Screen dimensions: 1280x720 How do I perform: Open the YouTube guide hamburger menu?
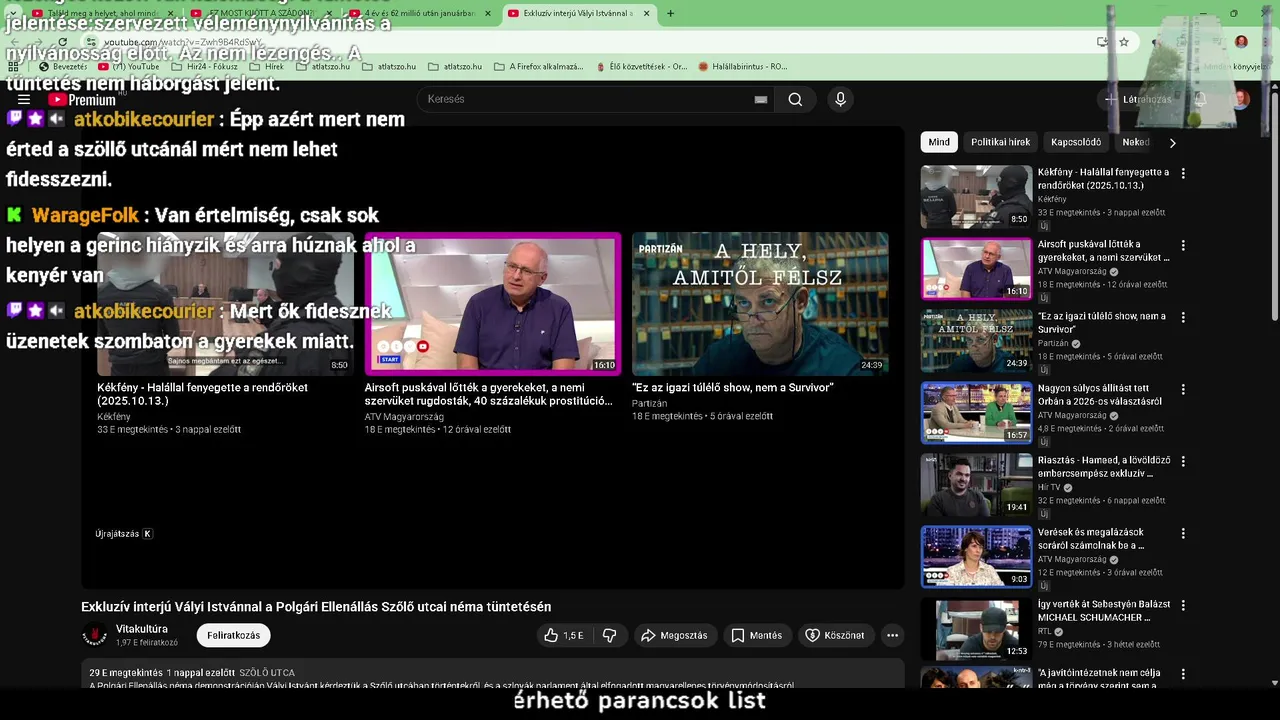24,100
